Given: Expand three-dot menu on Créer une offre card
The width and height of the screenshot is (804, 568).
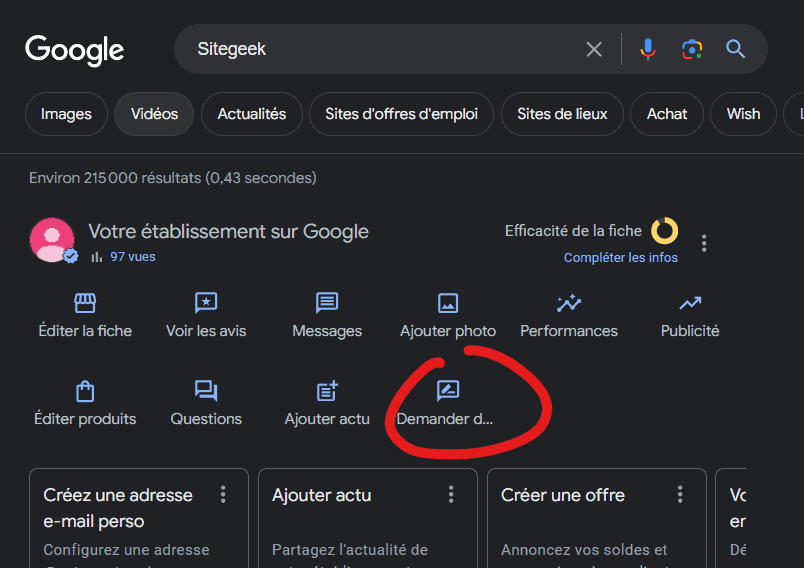Looking at the screenshot, I should (680, 495).
